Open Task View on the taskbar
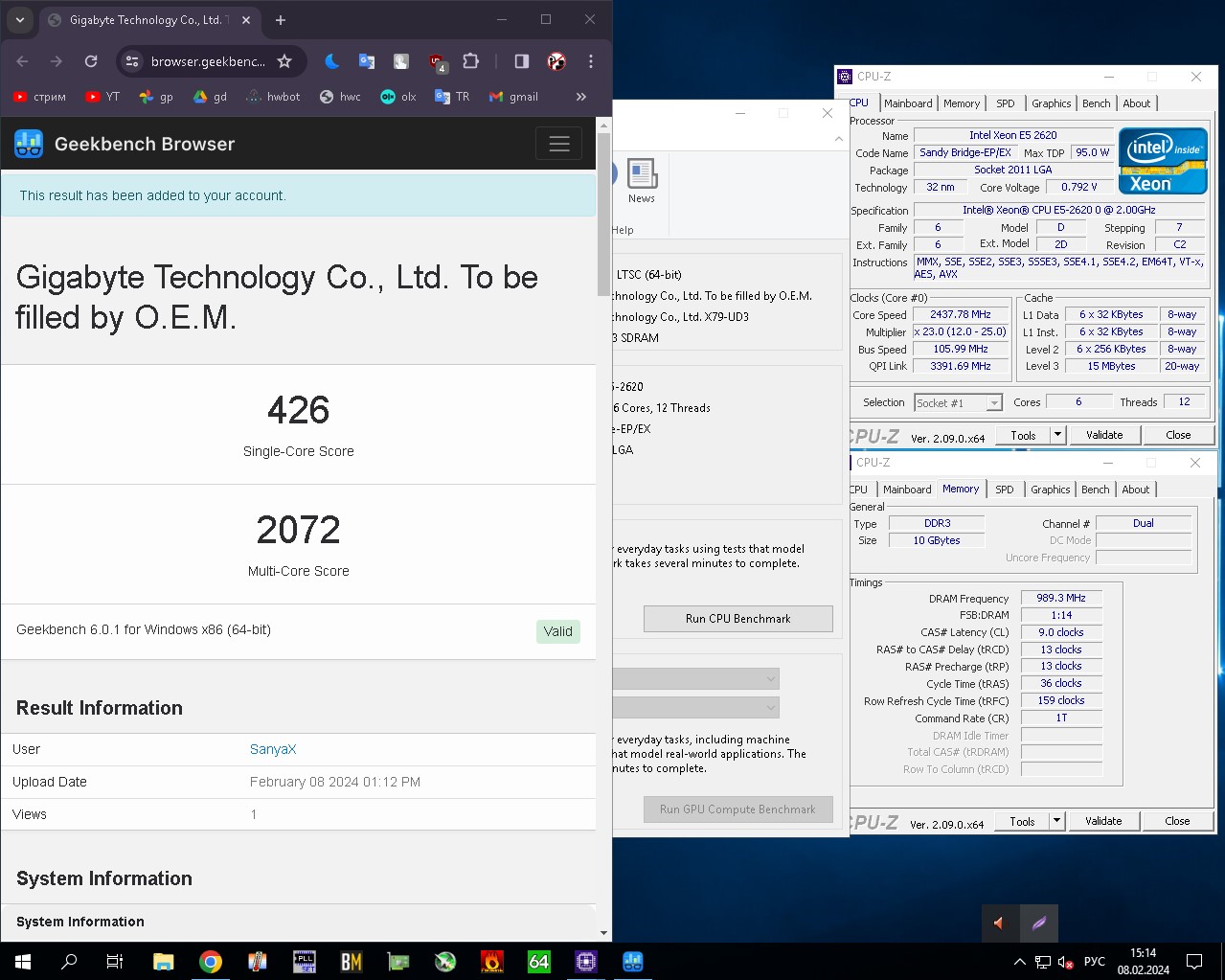1225x980 pixels. [x=115, y=961]
